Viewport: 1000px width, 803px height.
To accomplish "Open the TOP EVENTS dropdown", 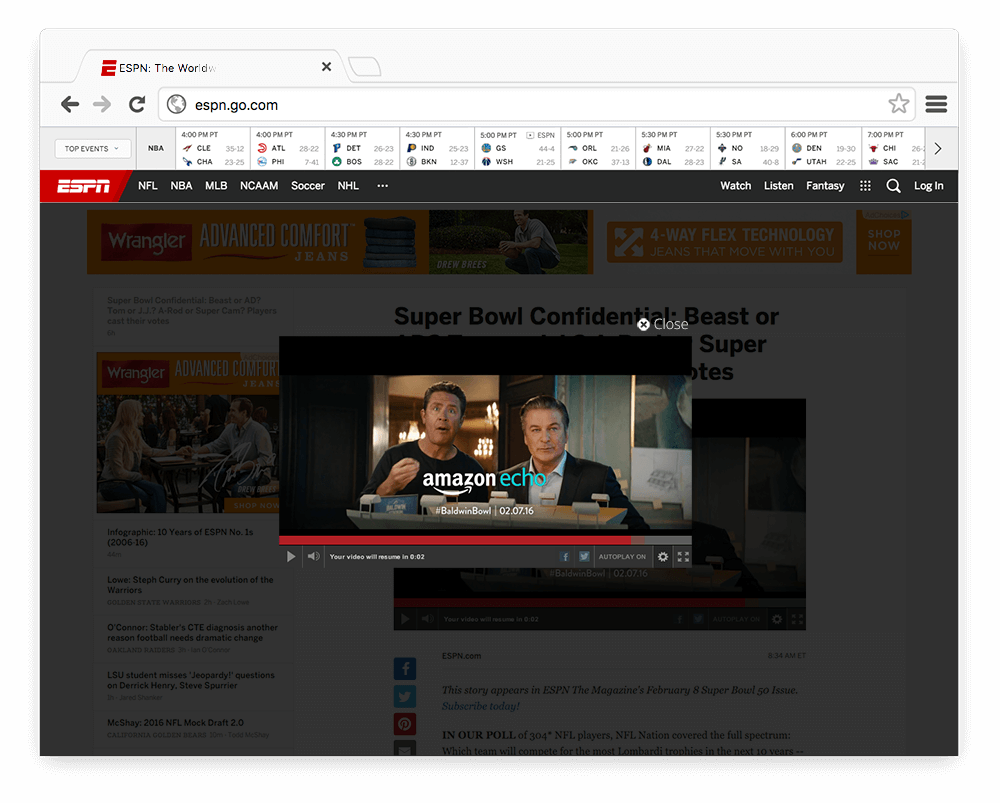I will pyautogui.click(x=92, y=149).
